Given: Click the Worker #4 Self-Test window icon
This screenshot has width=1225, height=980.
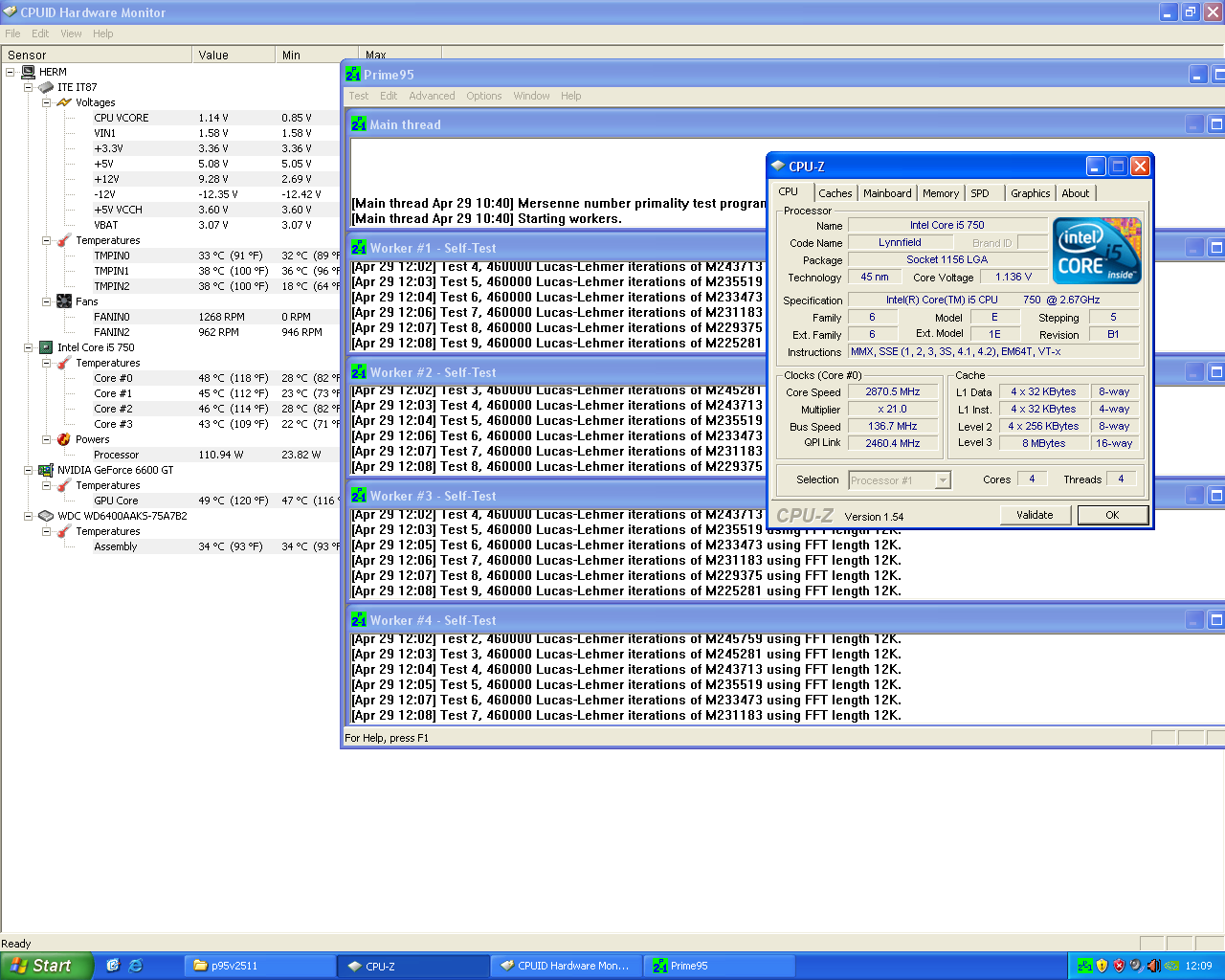Looking at the screenshot, I should pyautogui.click(x=359, y=620).
